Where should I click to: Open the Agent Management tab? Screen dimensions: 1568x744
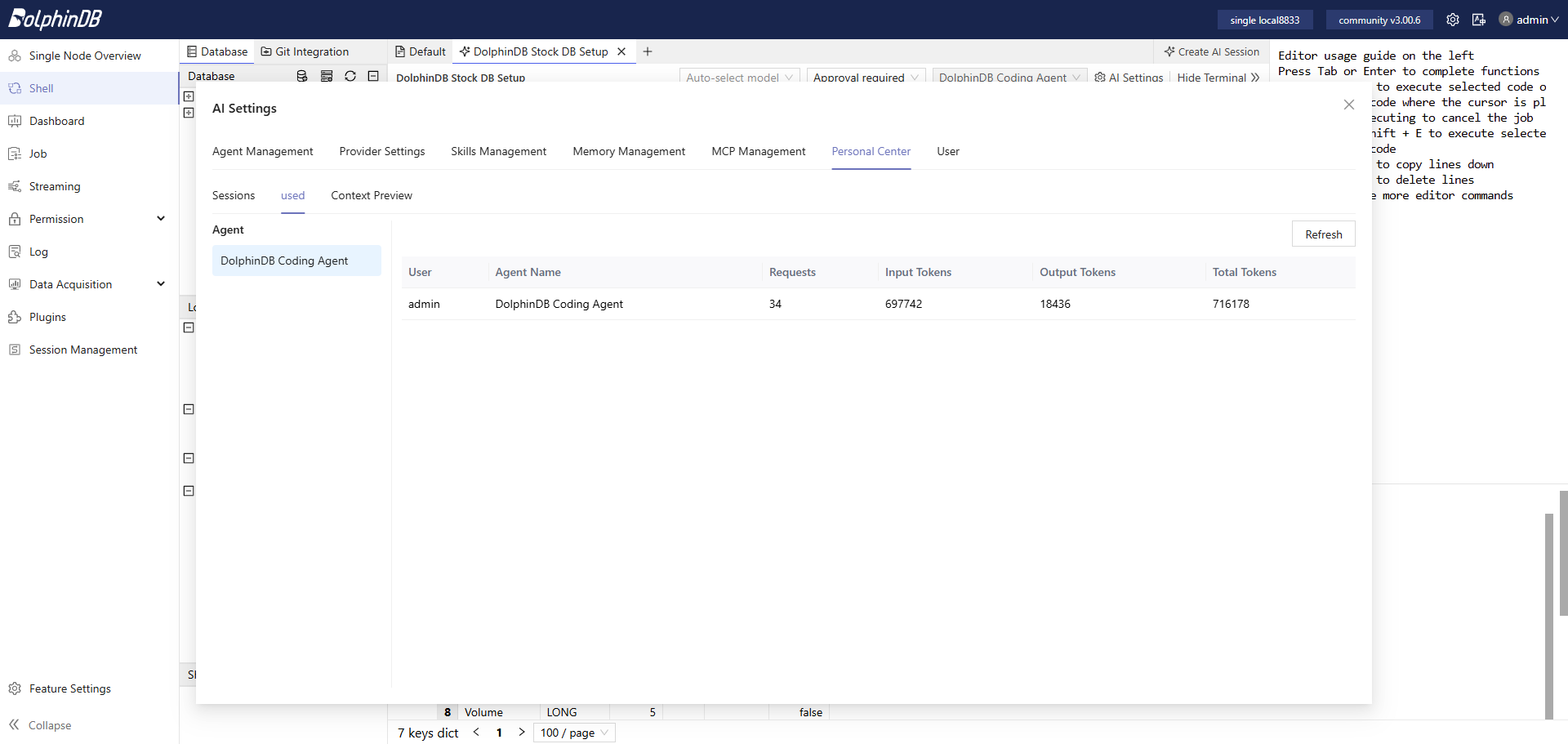263,151
